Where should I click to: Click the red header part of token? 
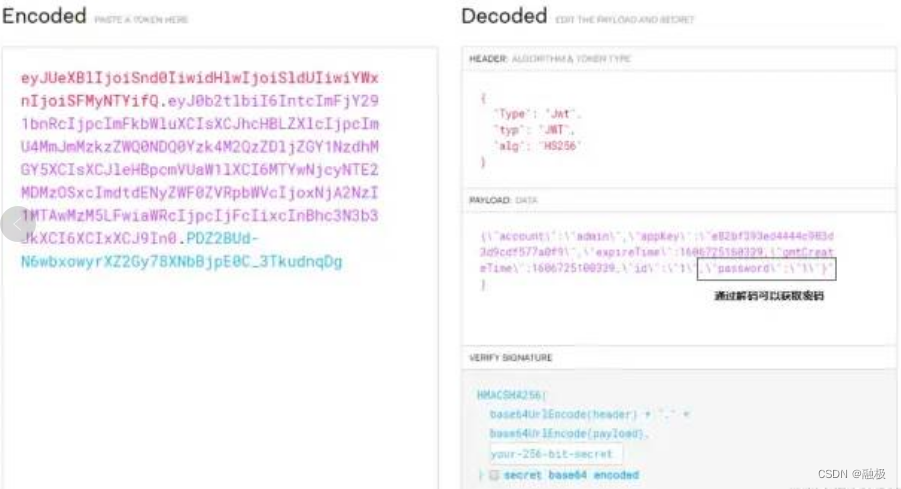tap(199, 89)
